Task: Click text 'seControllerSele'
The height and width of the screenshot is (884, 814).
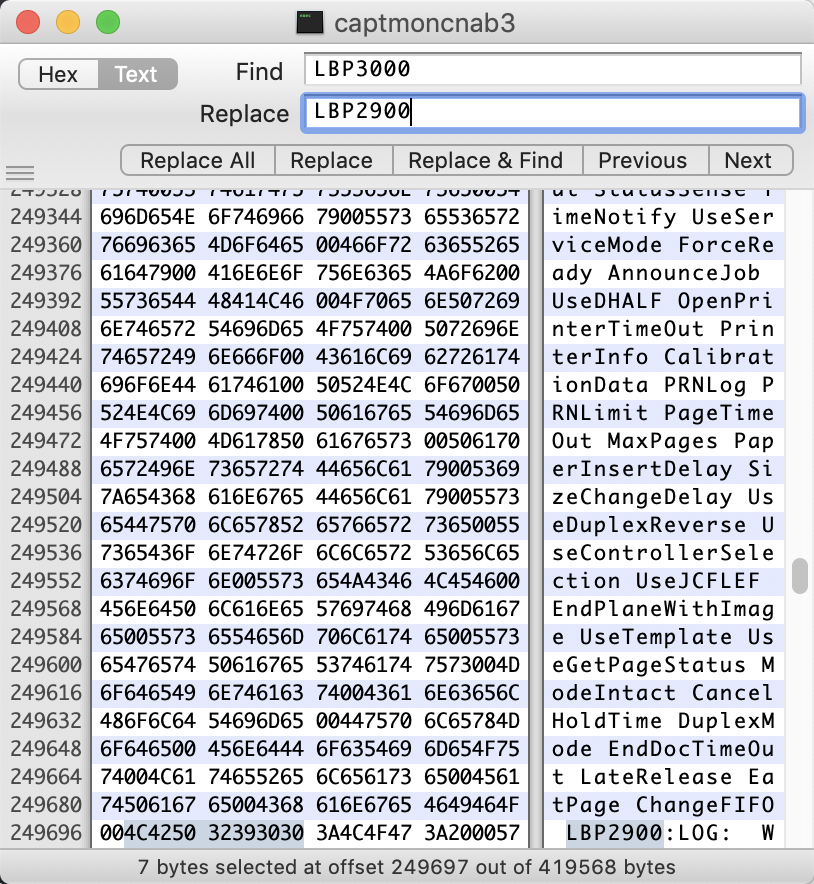Action: [x=662, y=553]
